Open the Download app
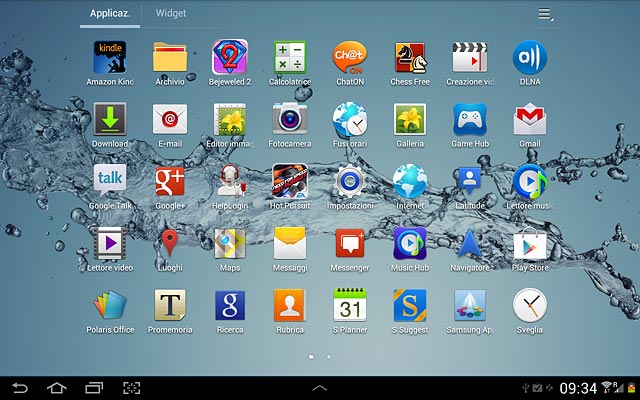The image size is (640, 400). pos(110,125)
